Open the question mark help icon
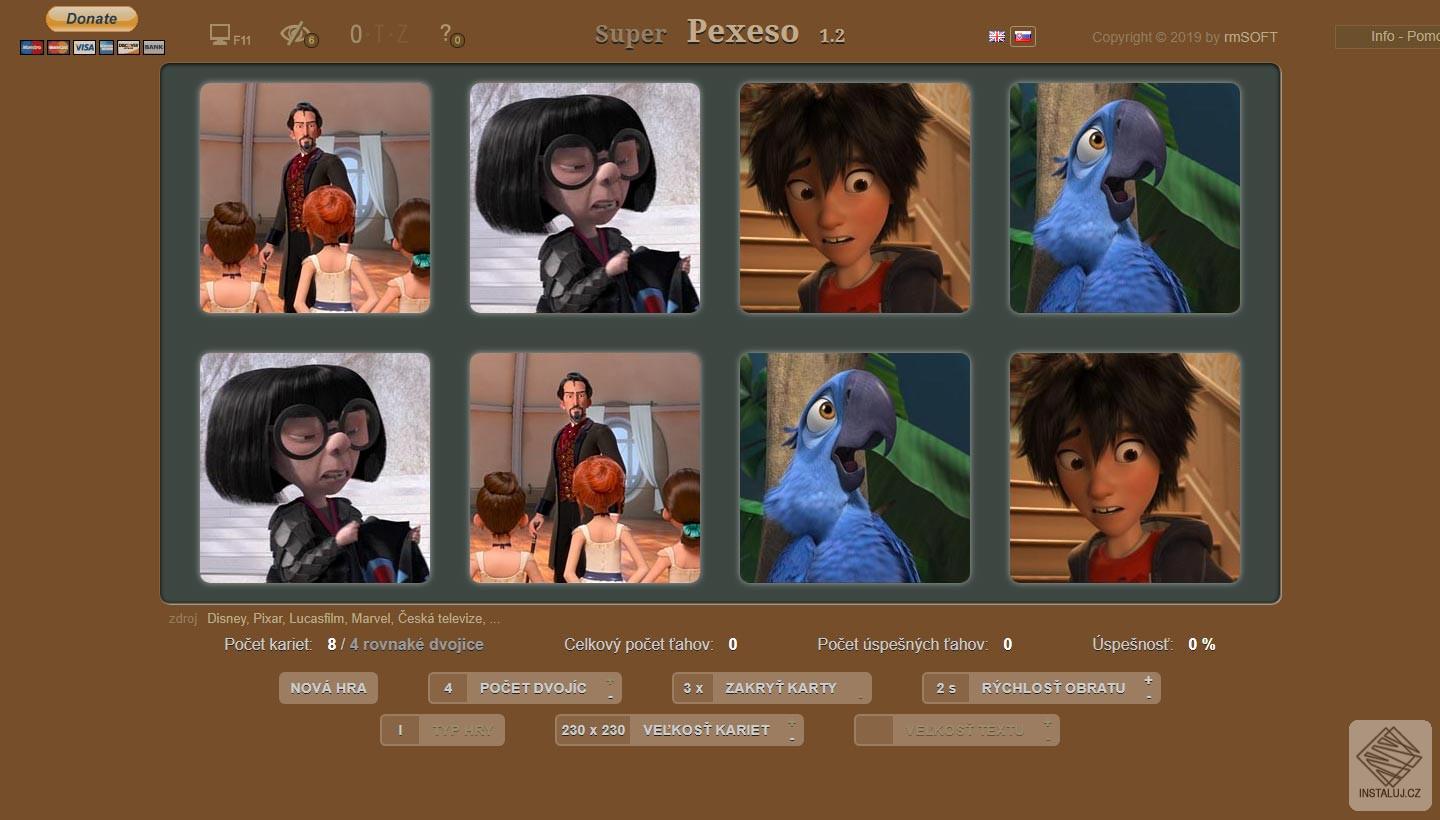 coord(451,35)
